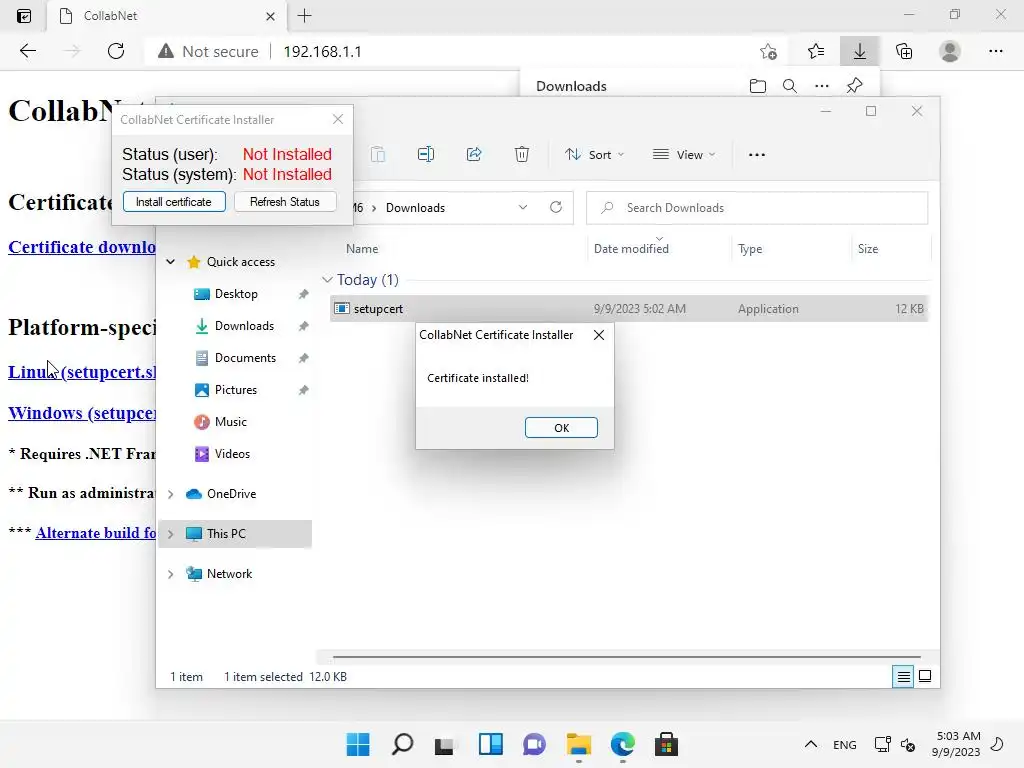Pin the Downloads flyout

tap(854, 86)
